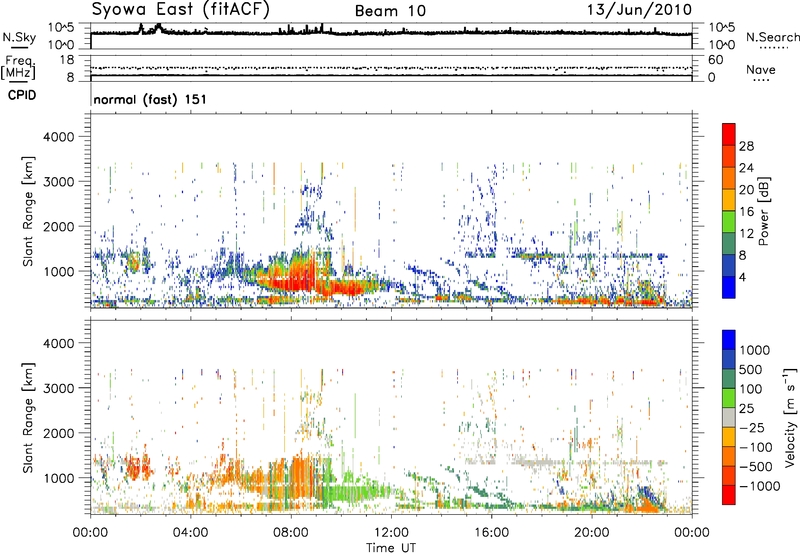The height and width of the screenshot is (554, 800).
Task: Select the '3000' range tick in the velocity panel
Action: click(x=58, y=388)
